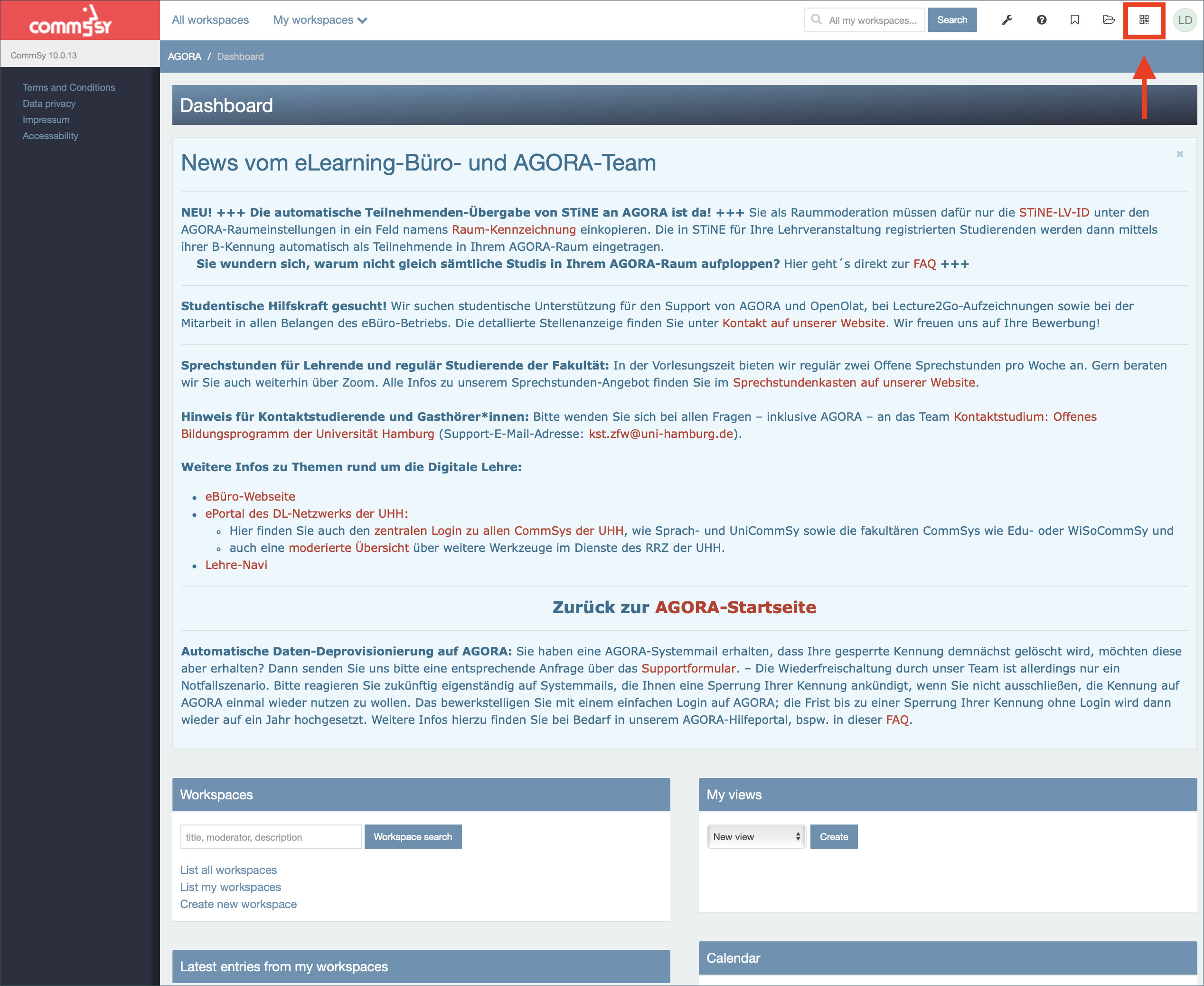Click the Workspace search button
1204x986 pixels.
point(413,837)
